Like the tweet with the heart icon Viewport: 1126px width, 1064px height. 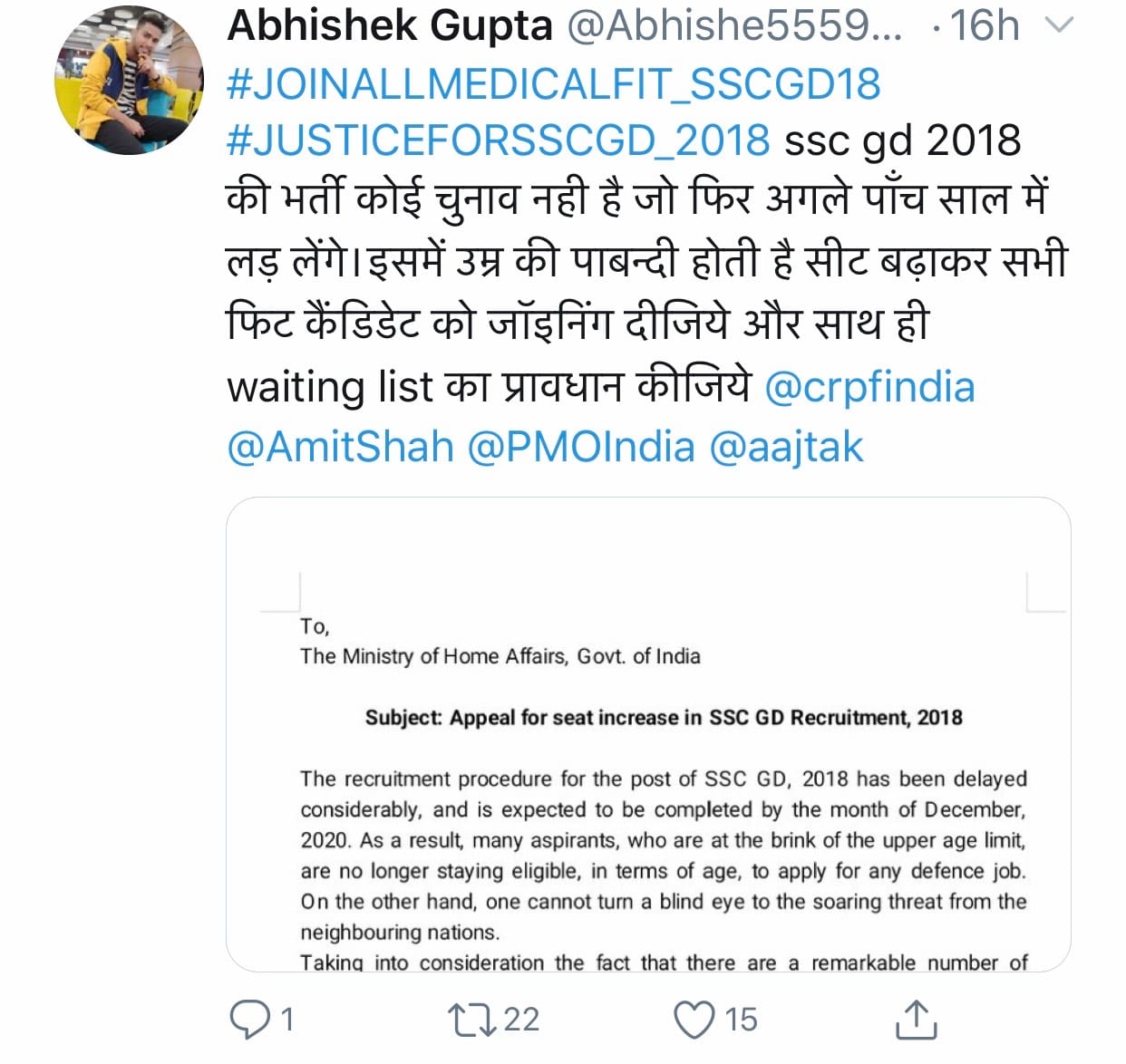[x=694, y=1020]
